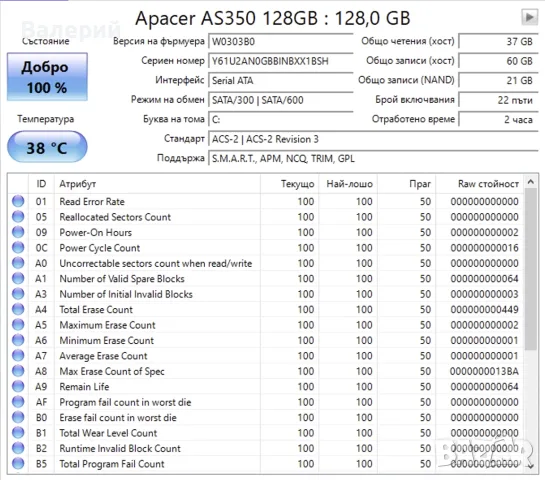Click the ID cell B5
Viewport: 545px width, 480px height.
[41, 464]
